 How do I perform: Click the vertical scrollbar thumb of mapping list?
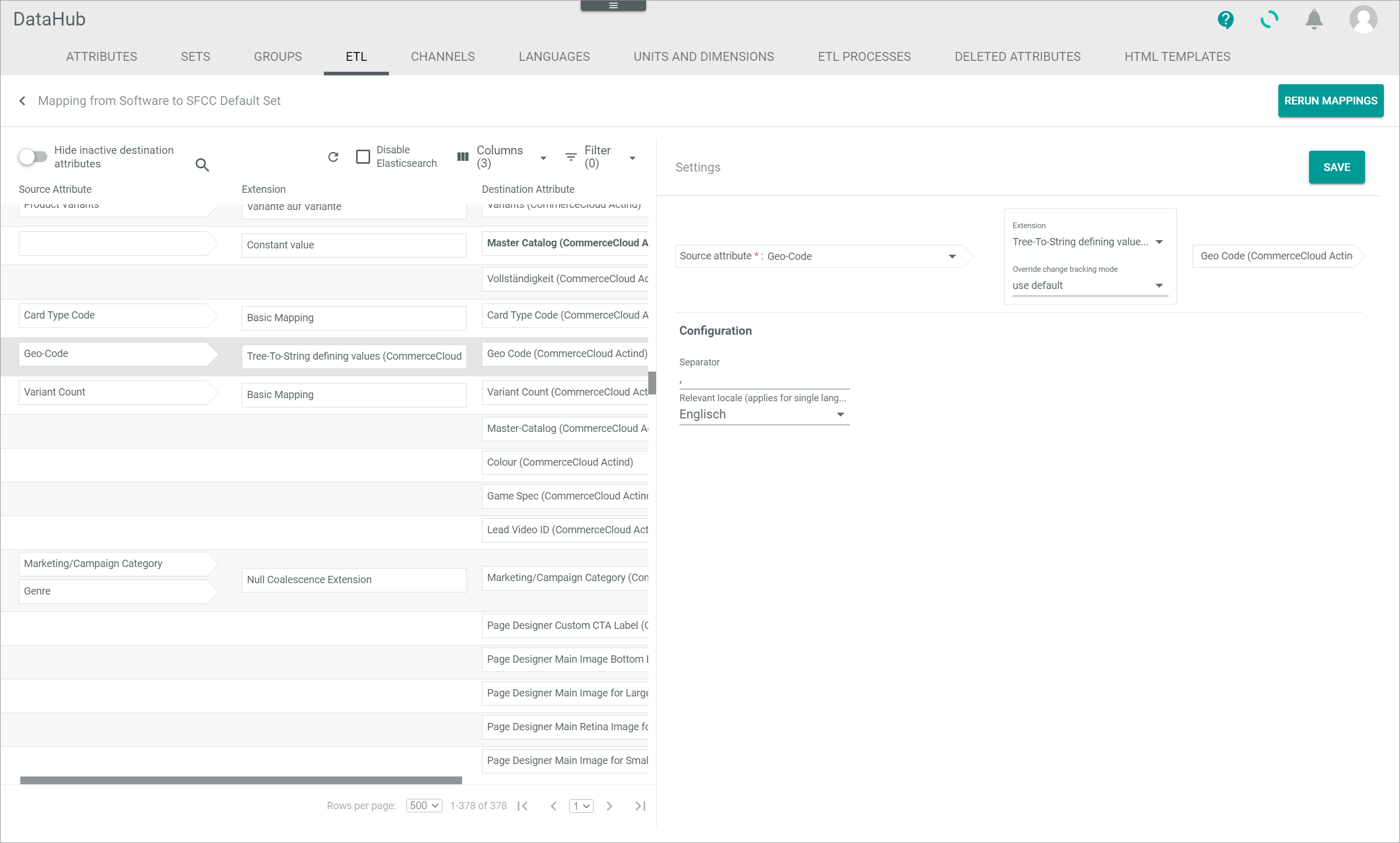click(x=652, y=383)
